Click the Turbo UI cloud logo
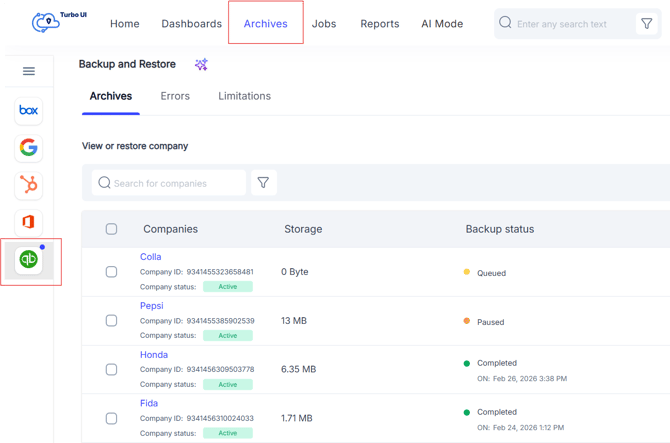 point(47,22)
